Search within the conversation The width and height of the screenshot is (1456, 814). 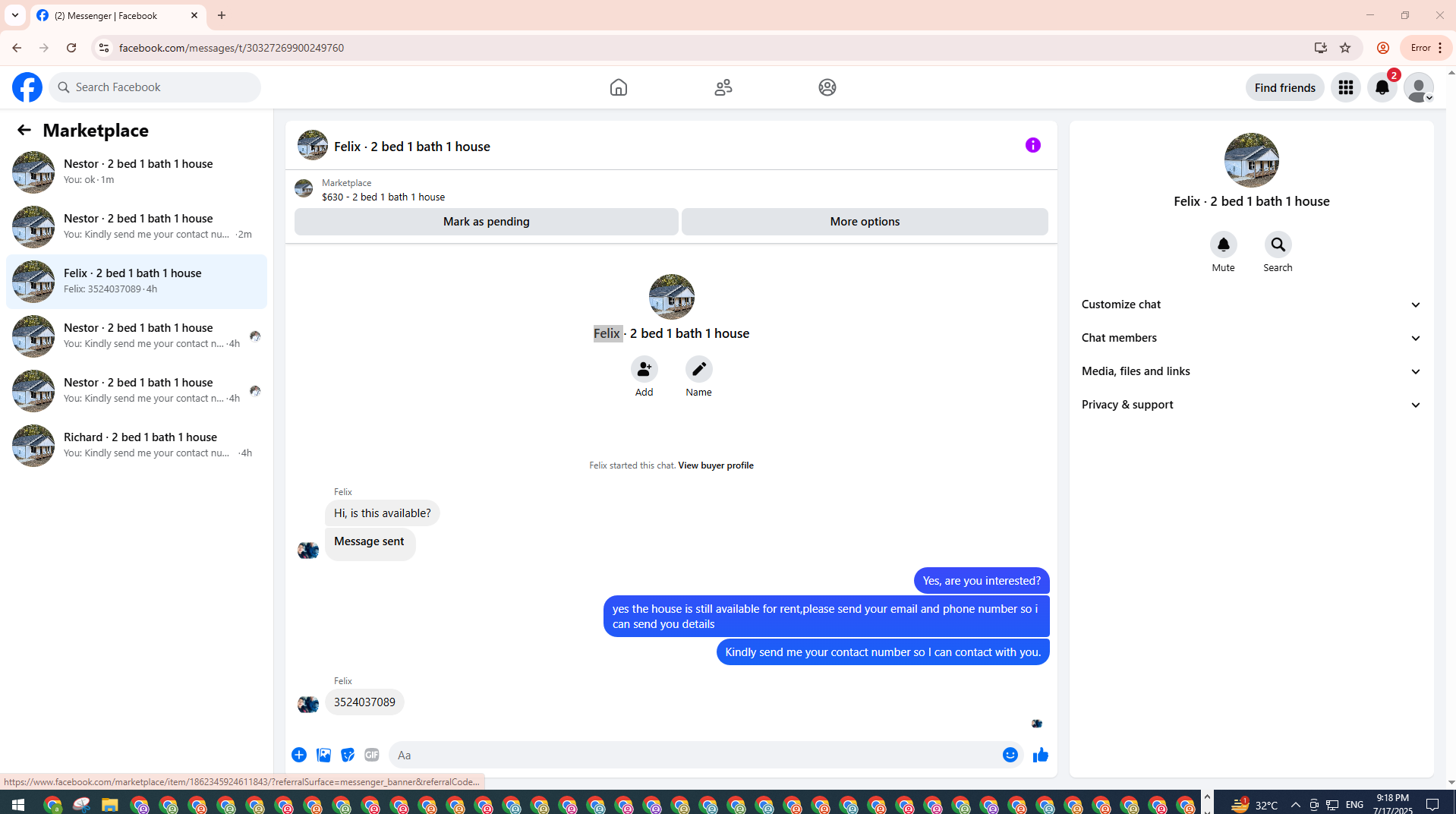1278,245
